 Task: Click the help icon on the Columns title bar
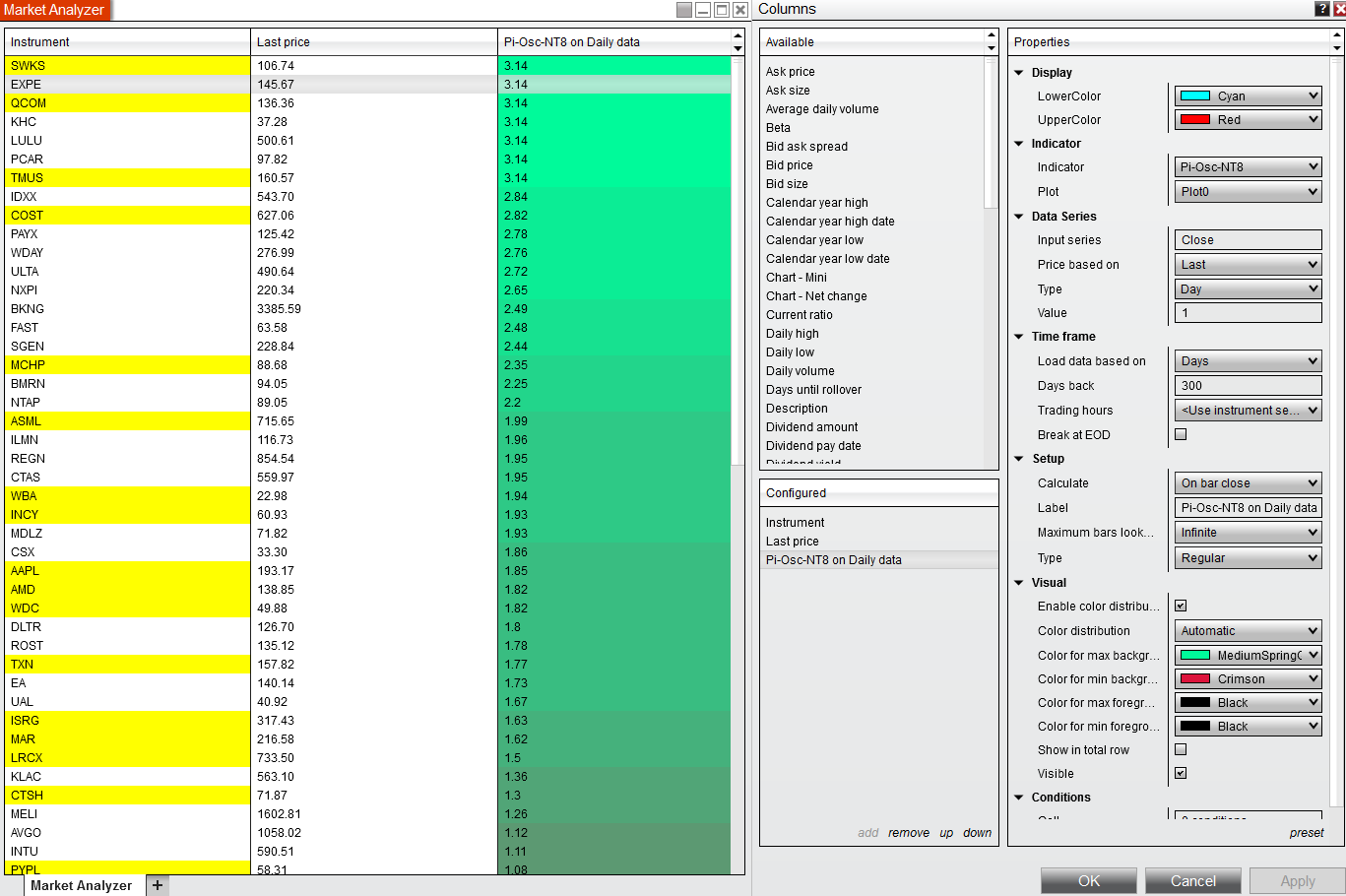pos(1320,9)
